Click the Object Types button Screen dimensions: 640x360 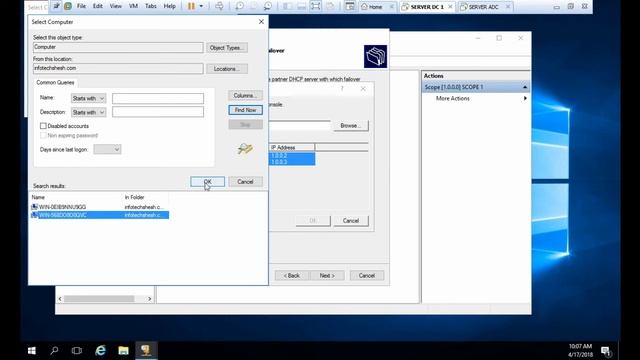(227, 48)
